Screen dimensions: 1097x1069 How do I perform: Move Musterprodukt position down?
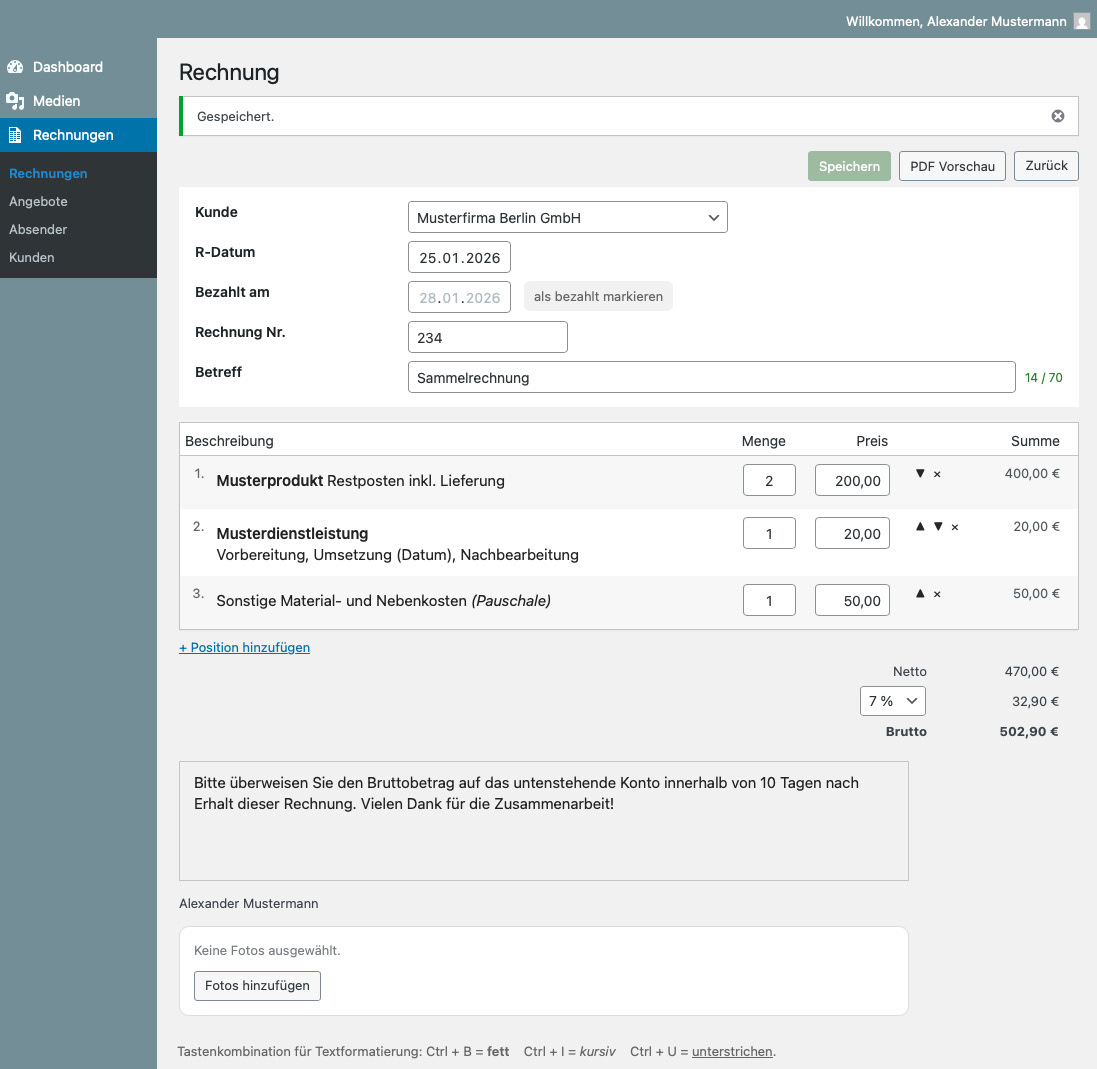pyautogui.click(x=920, y=474)
